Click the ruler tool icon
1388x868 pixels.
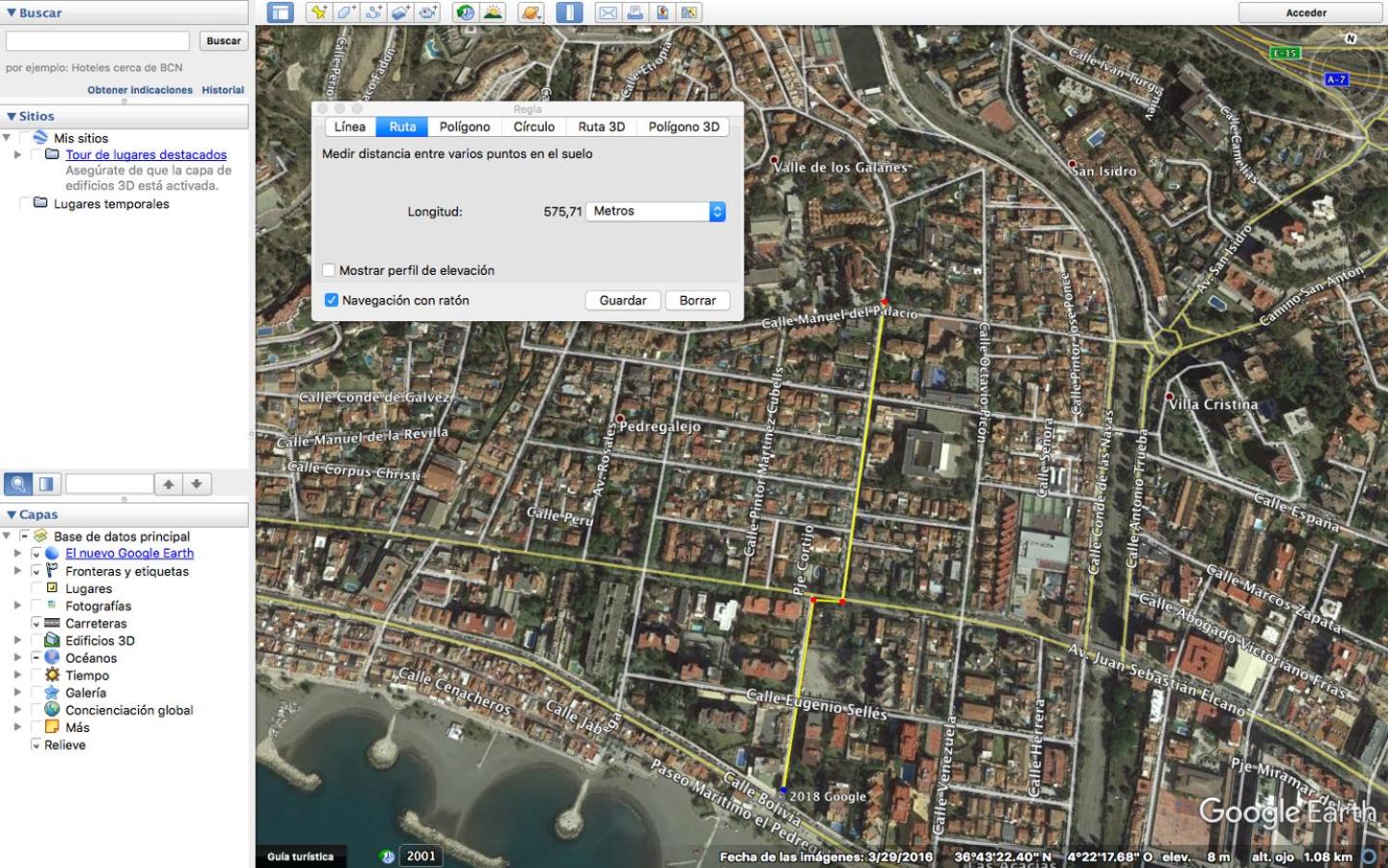pos(569,13)
